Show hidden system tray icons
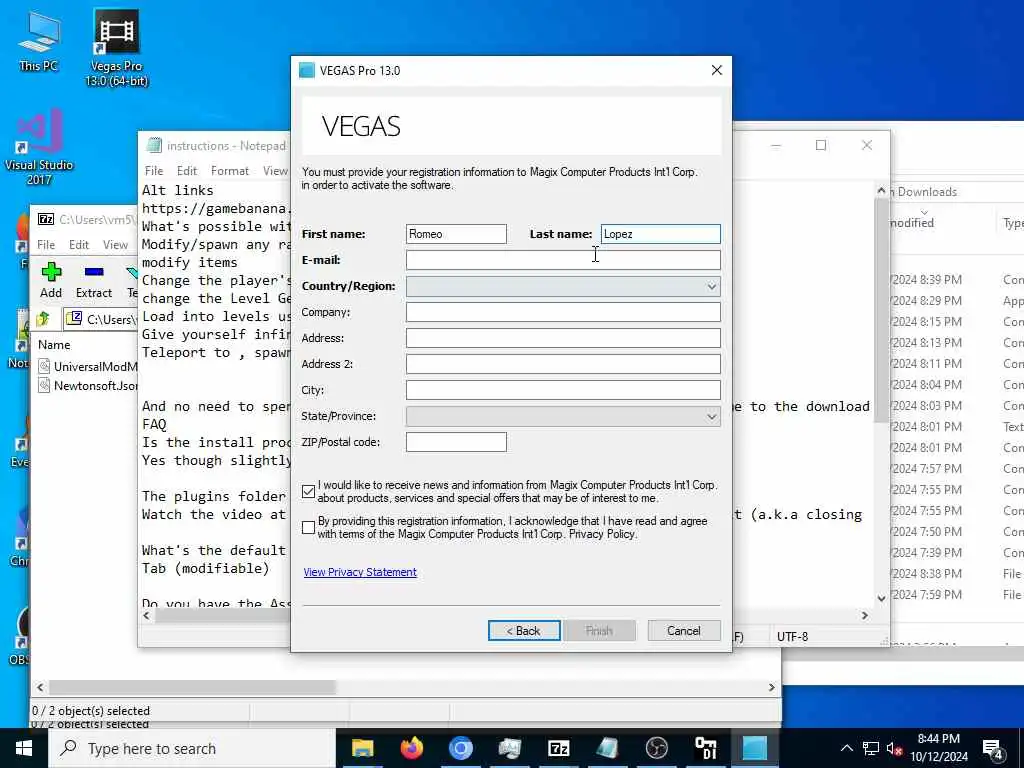The width and height of the screenshot is (1024, 768). (x=846, y=748)
